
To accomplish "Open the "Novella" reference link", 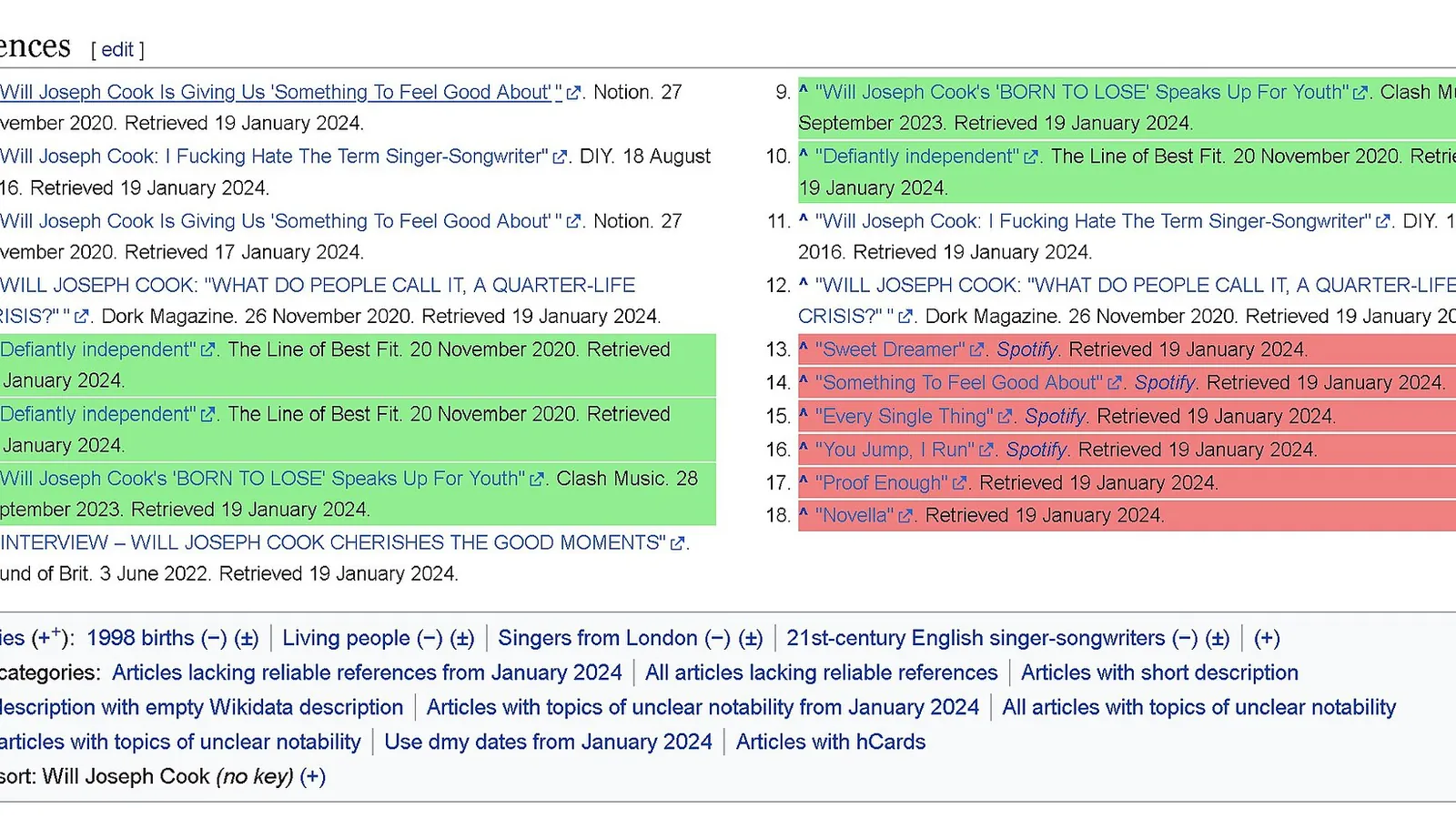I will [x=864, y=515].
